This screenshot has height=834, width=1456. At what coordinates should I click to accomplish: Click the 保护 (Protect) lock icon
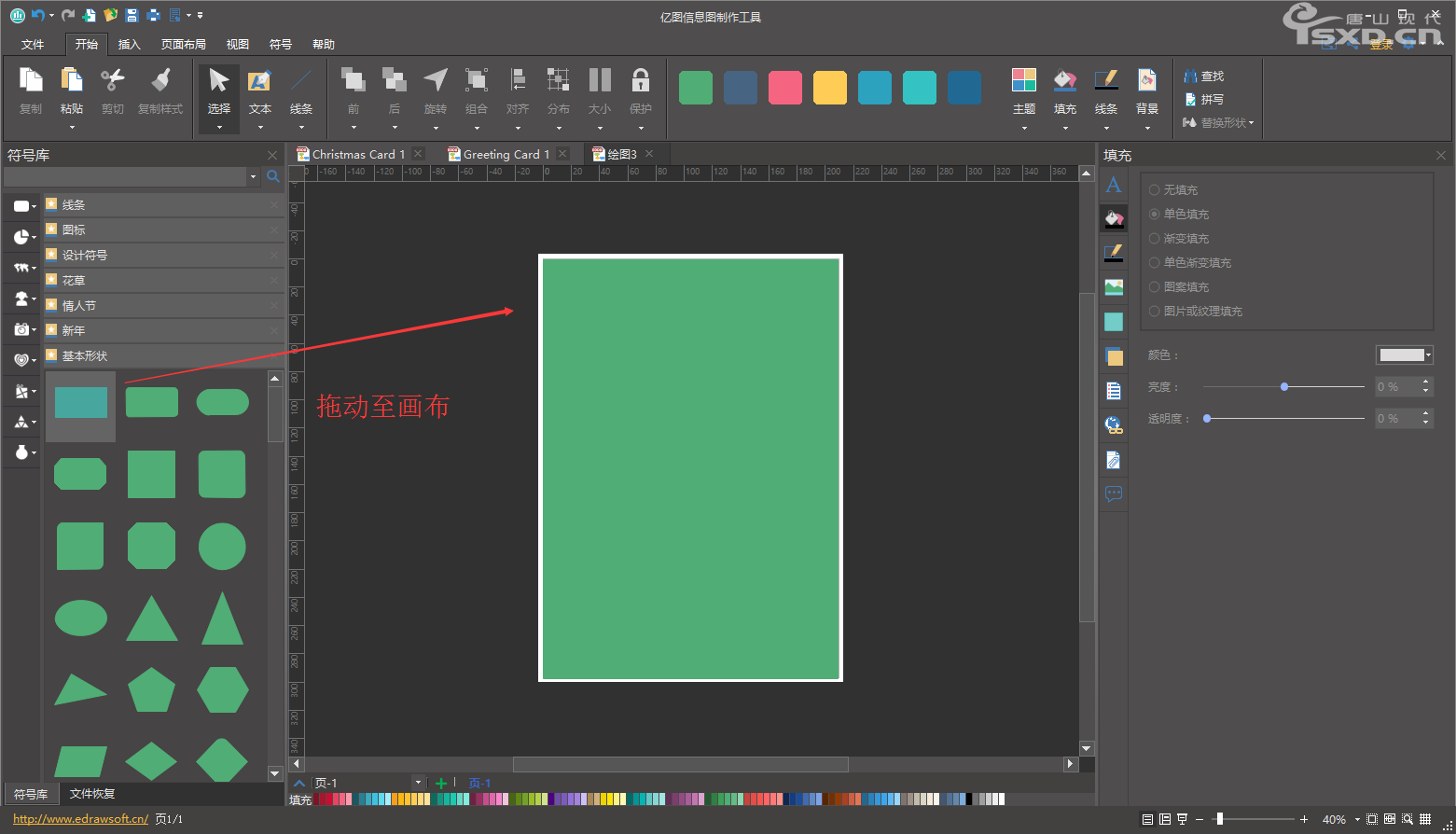point(641,81)
